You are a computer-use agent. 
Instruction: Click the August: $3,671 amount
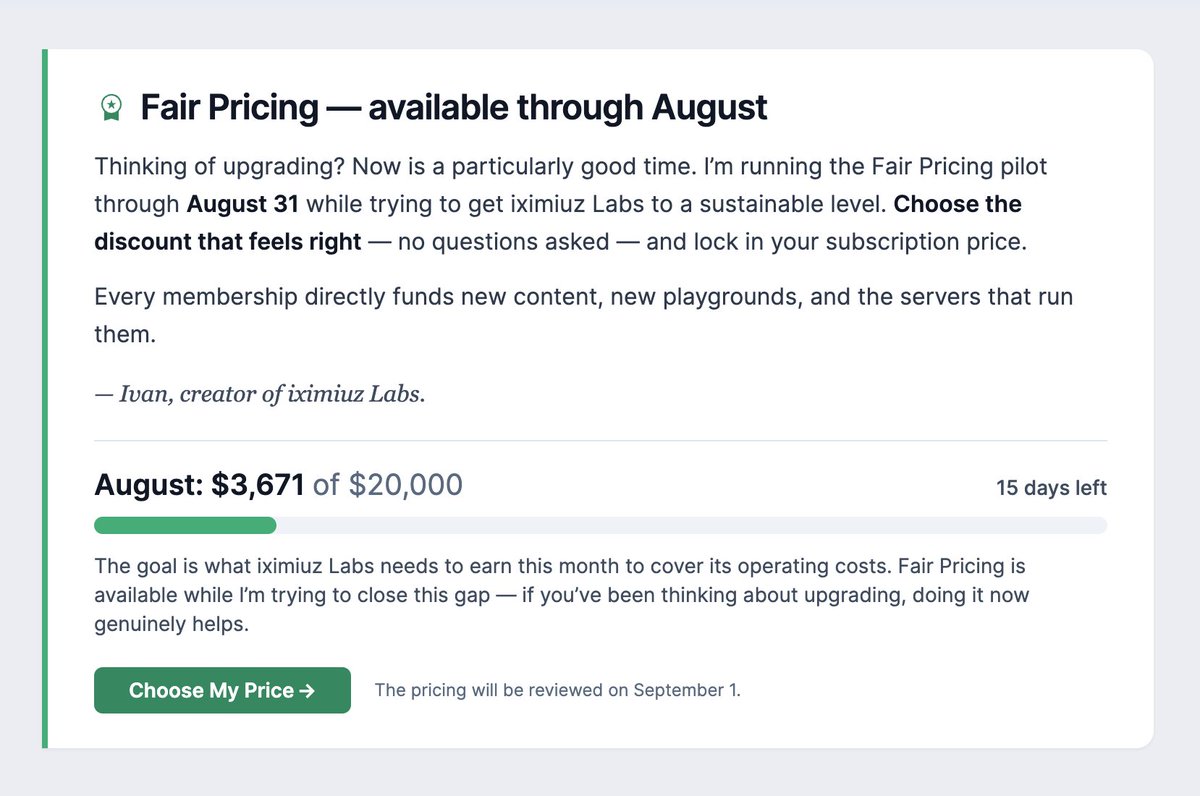coord(199,485)
